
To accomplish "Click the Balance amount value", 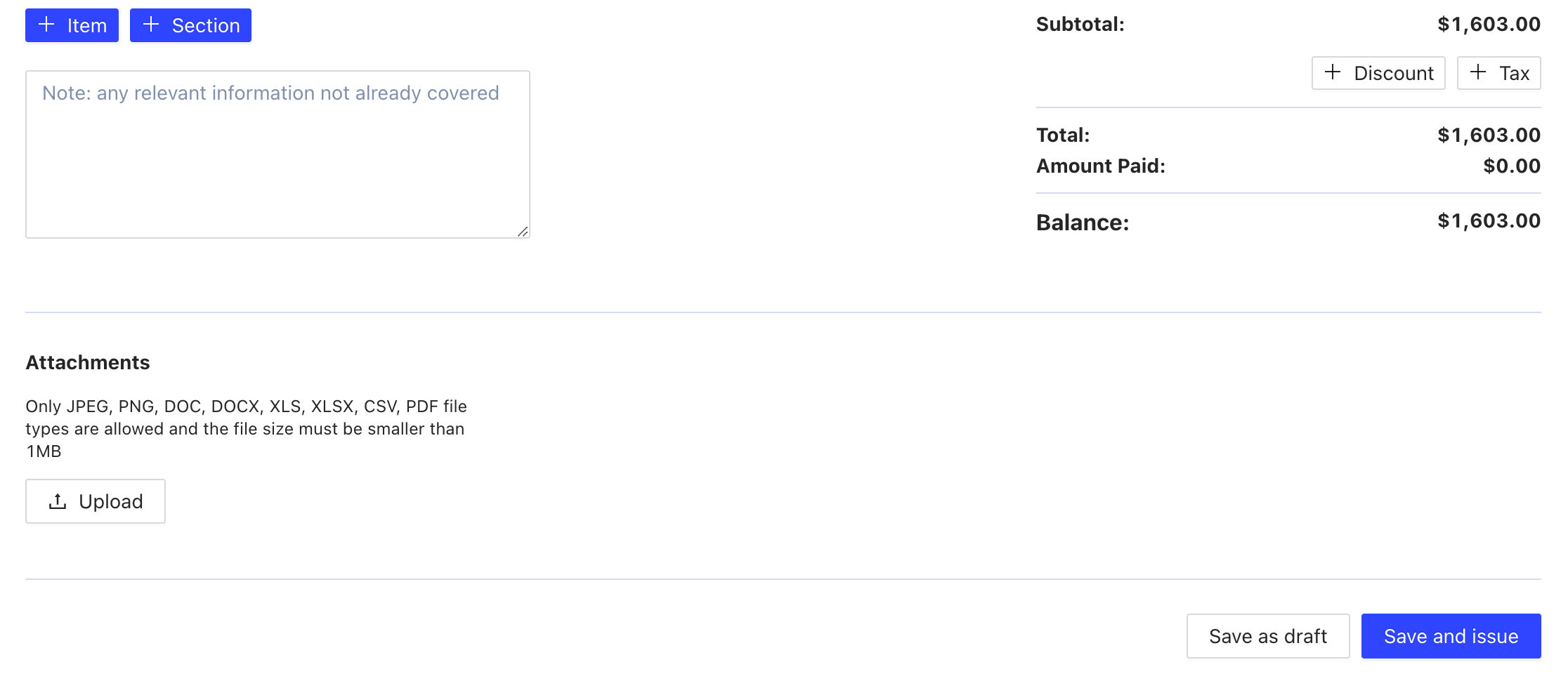I will 1489,221.
